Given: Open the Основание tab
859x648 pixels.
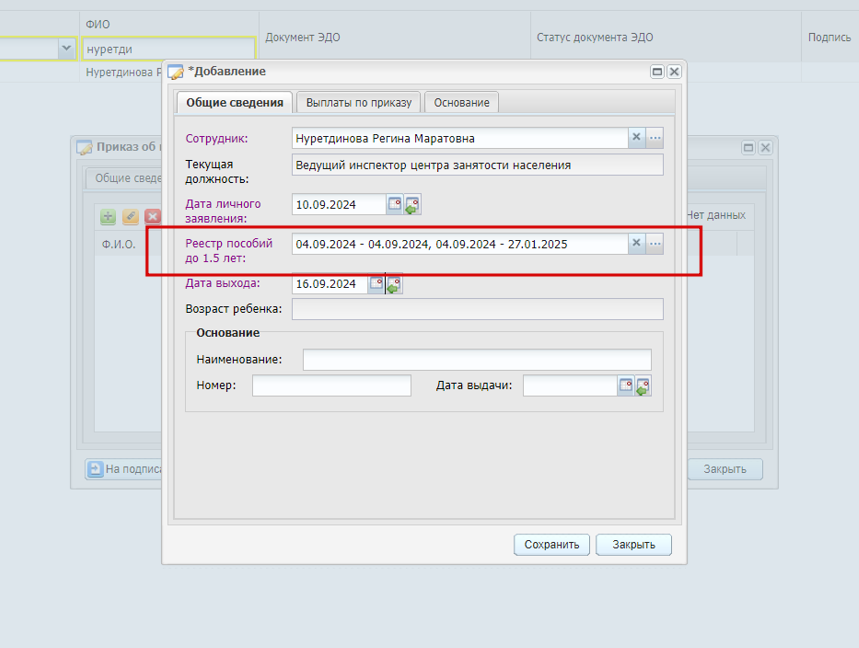Looking at the screenshot, I should point(461,102).
